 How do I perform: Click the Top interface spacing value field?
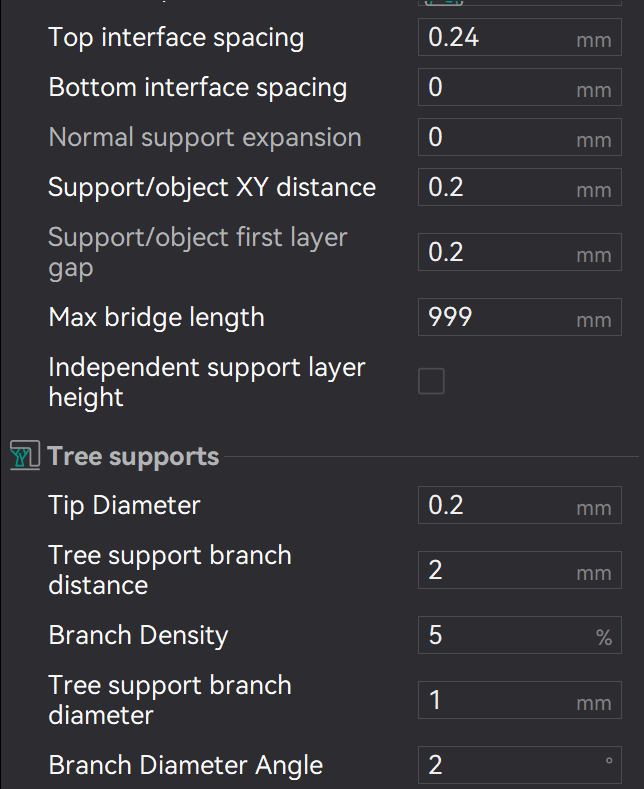pos(495,38)
